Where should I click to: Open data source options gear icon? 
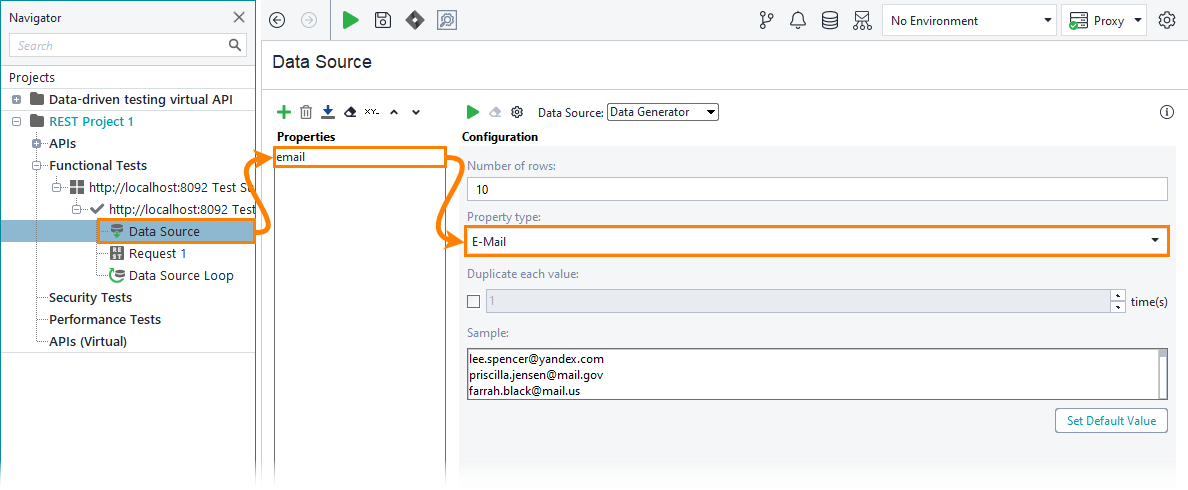[517, 112]
